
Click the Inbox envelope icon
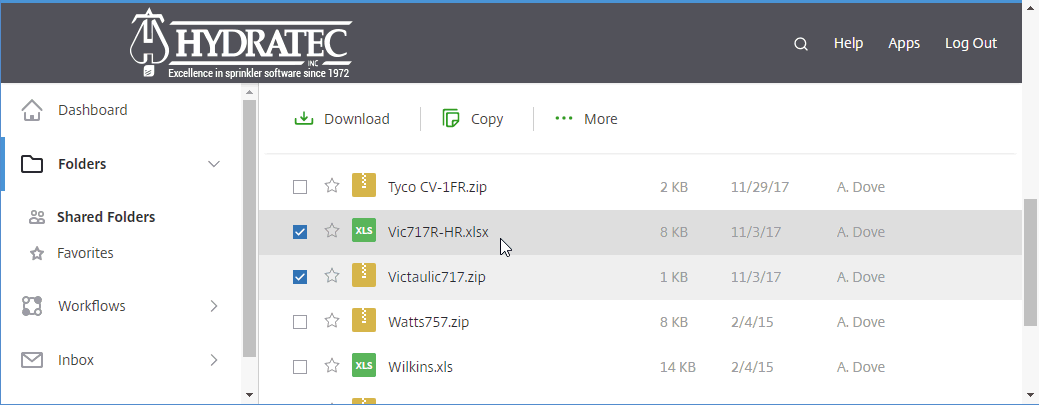click(x=32, y=360)
